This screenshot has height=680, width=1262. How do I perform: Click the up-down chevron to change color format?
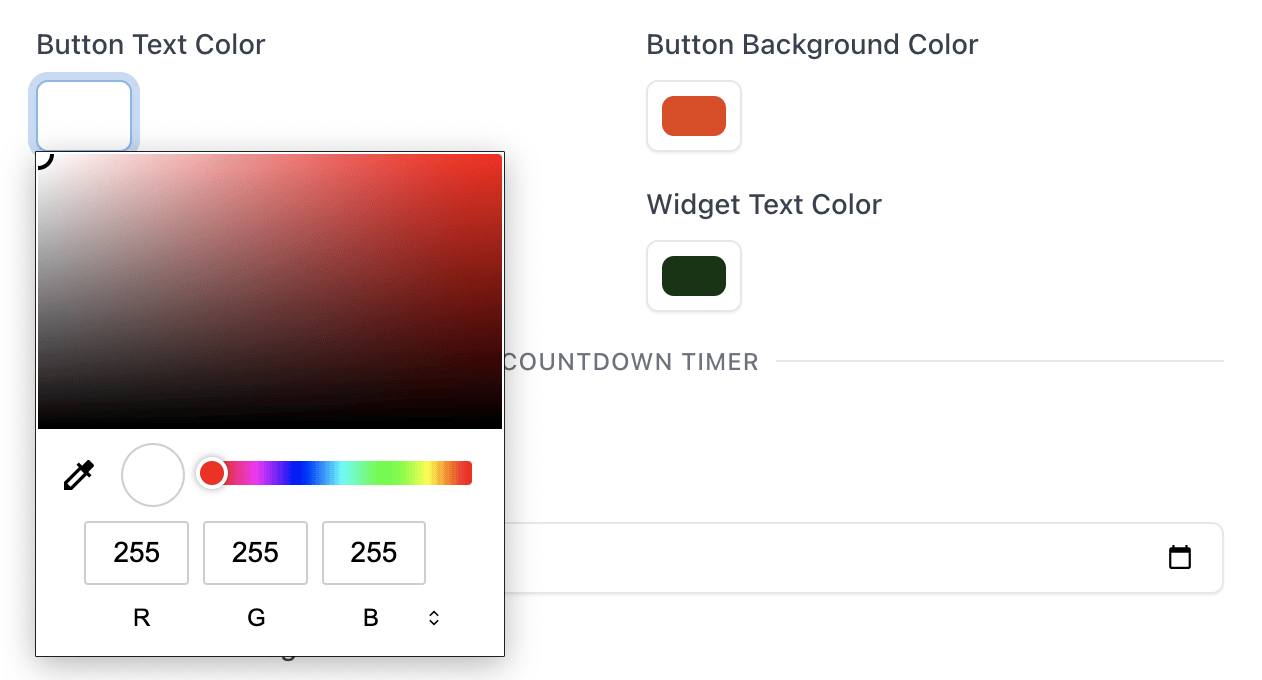point(434,617)
